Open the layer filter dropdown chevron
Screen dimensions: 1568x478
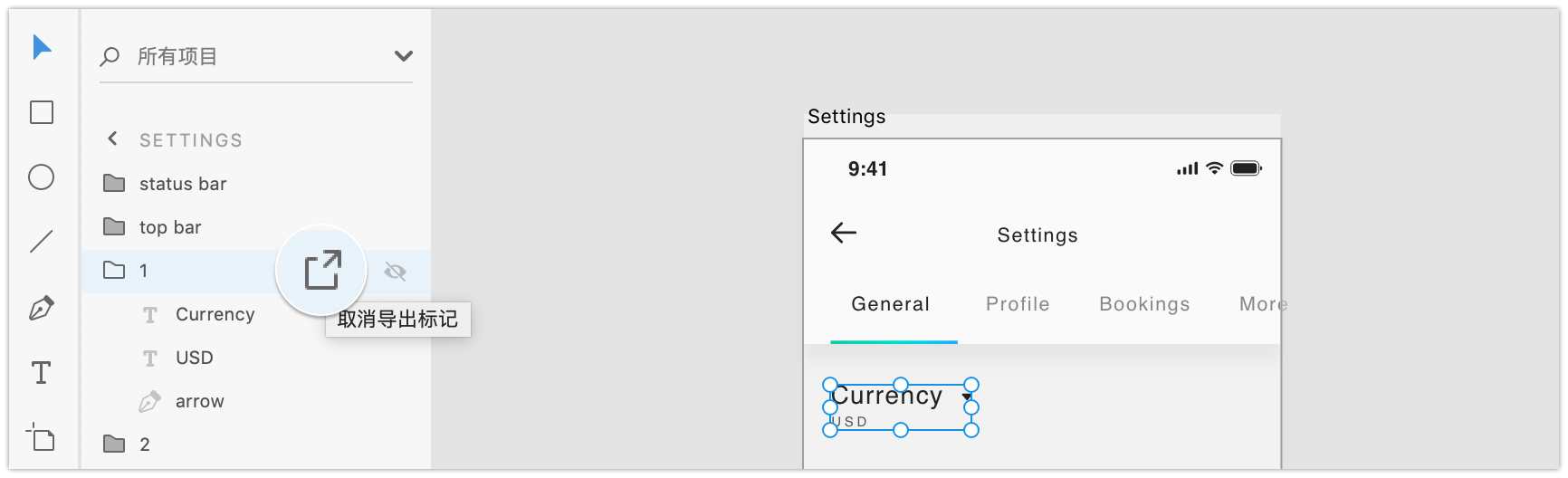pyautogui.click(x=404, y=56)
